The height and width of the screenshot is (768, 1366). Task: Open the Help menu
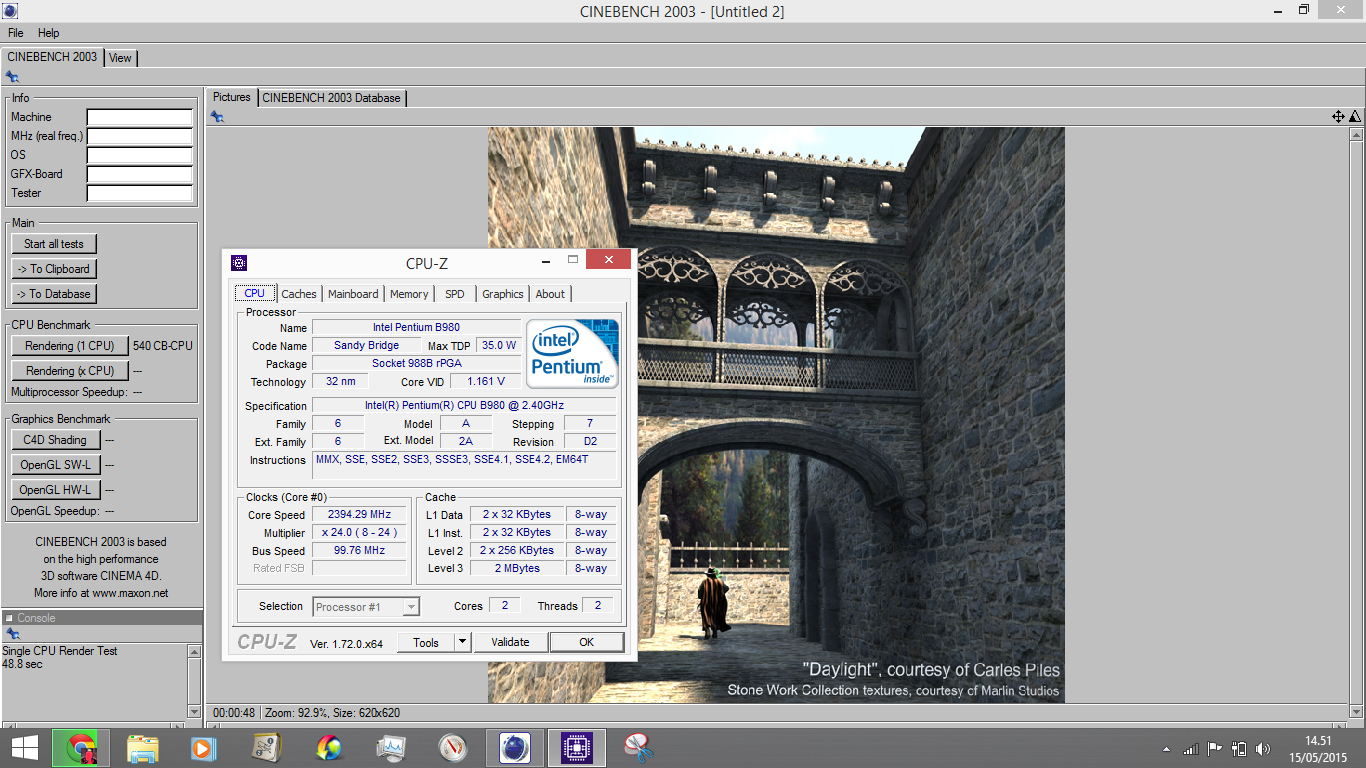coord(49,33)
